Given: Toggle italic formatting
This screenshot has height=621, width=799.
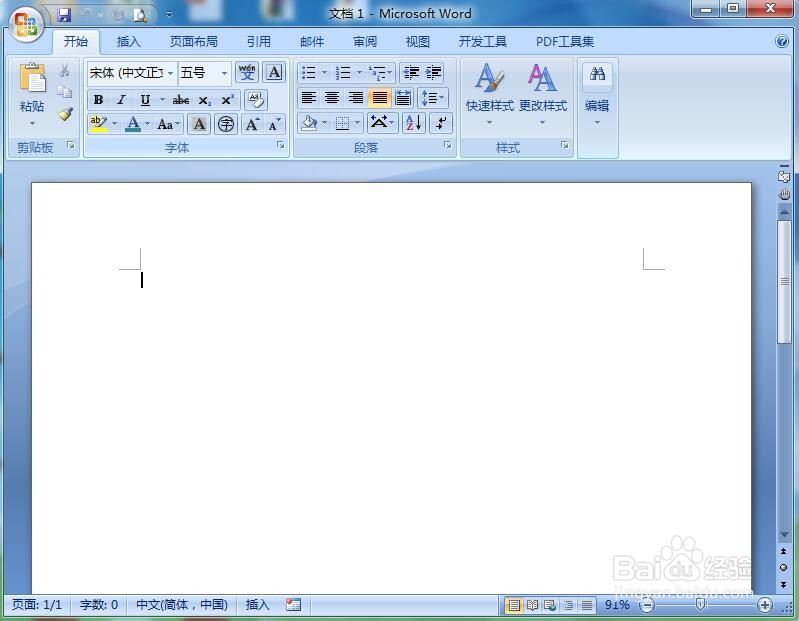Looking at the screenshot, I should 121,100.
